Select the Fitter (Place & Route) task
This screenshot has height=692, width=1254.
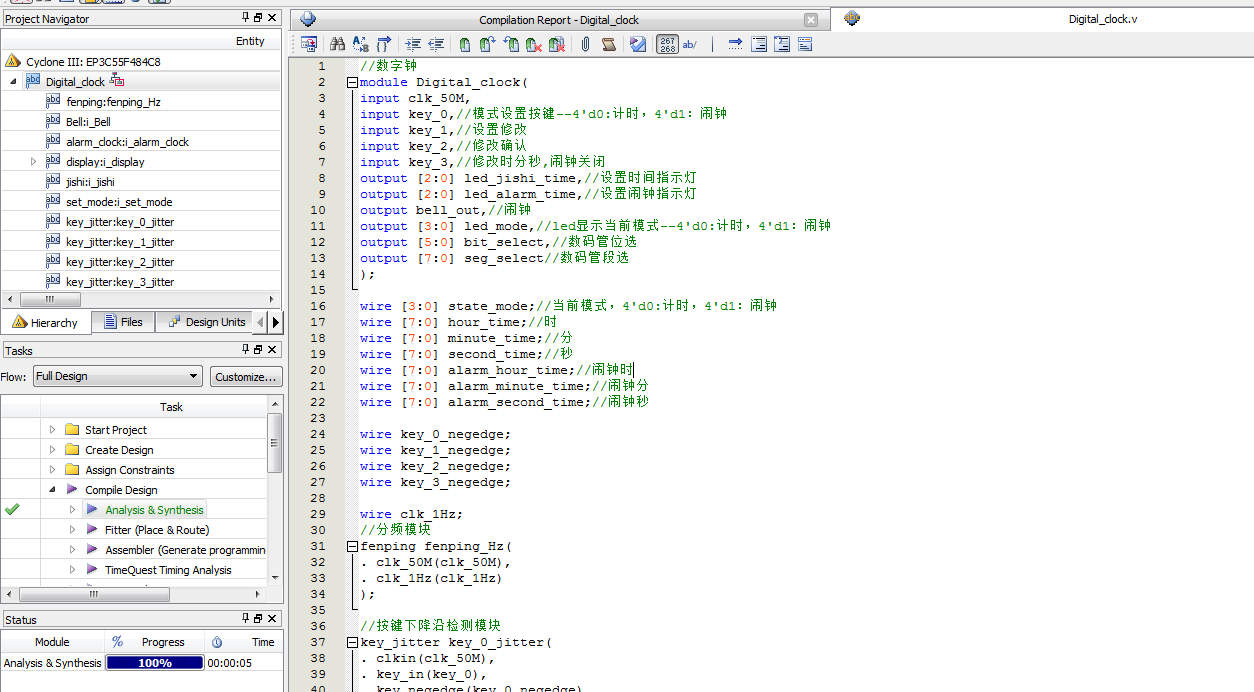point(156,530)
